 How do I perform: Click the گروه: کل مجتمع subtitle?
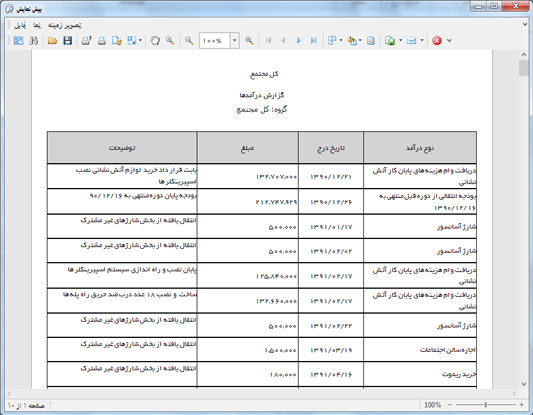coord(262,109)
